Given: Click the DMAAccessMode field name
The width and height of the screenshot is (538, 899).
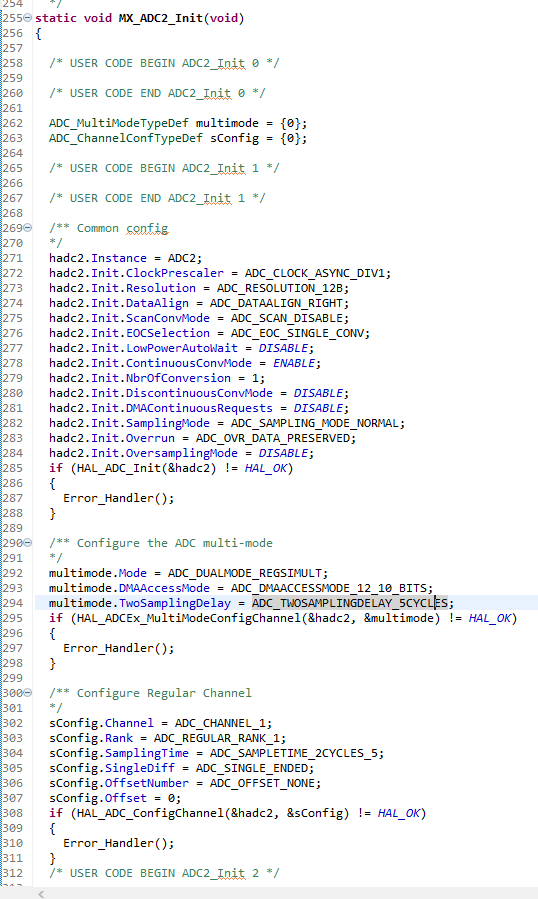Looking at the screenshot, I should [x=164, y=588].
